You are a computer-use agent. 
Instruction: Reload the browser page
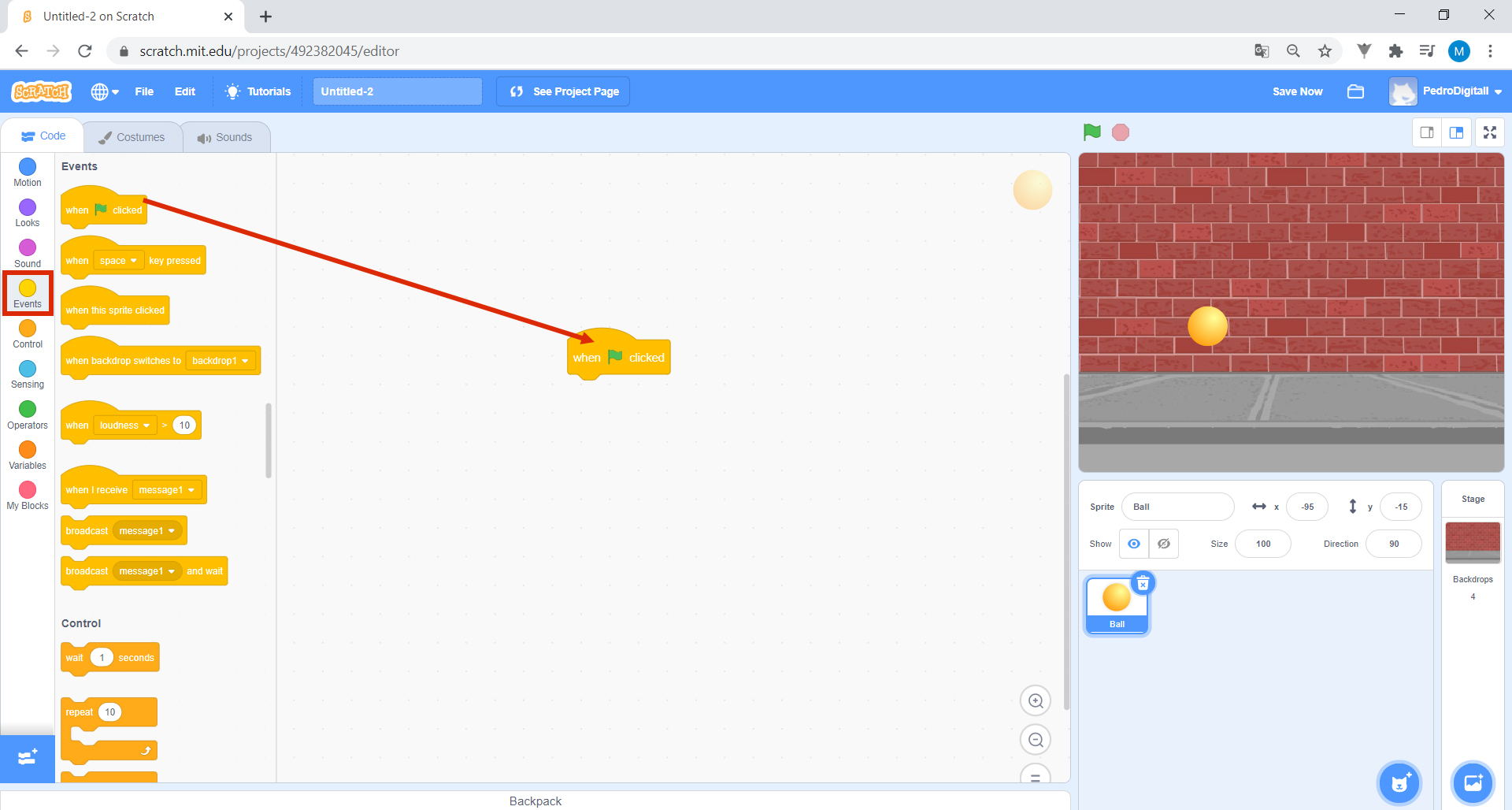85,51
